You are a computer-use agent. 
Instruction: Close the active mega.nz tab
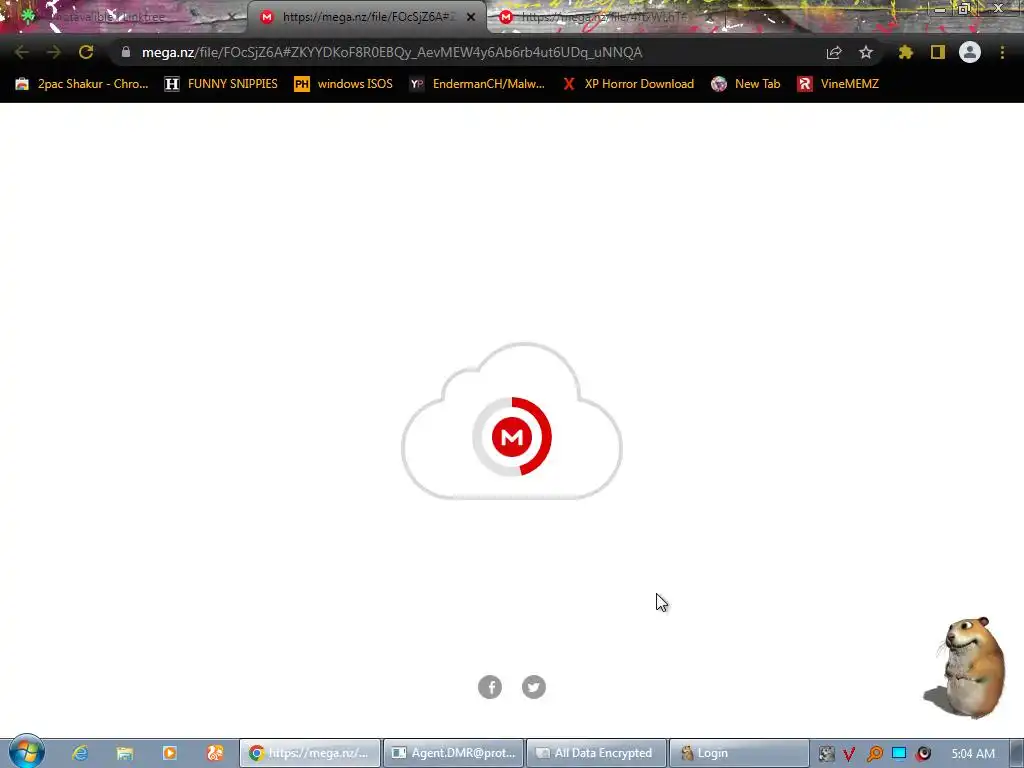[x=471, y=17]
